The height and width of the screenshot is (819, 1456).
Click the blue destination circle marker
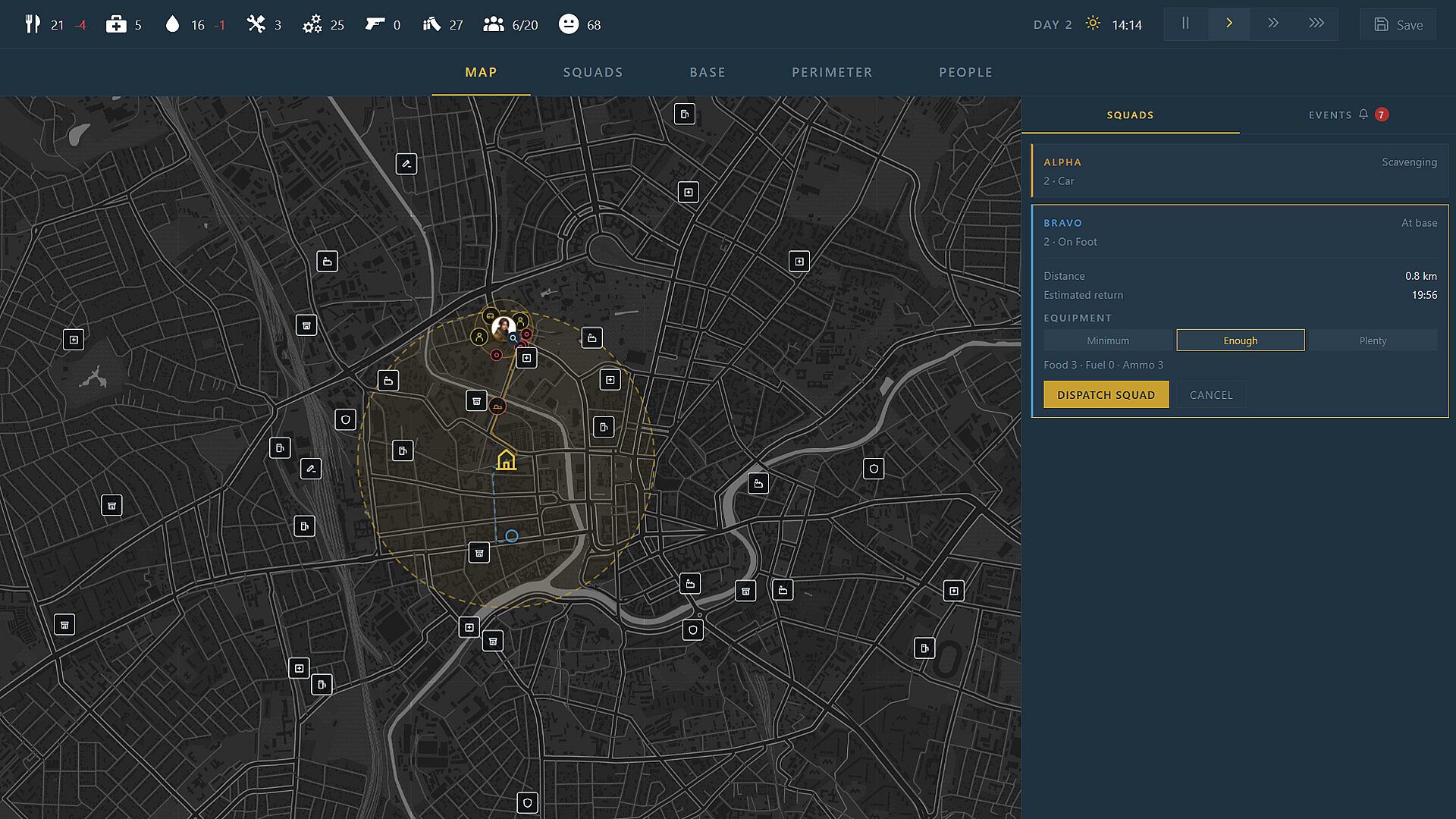coord(512,536)
